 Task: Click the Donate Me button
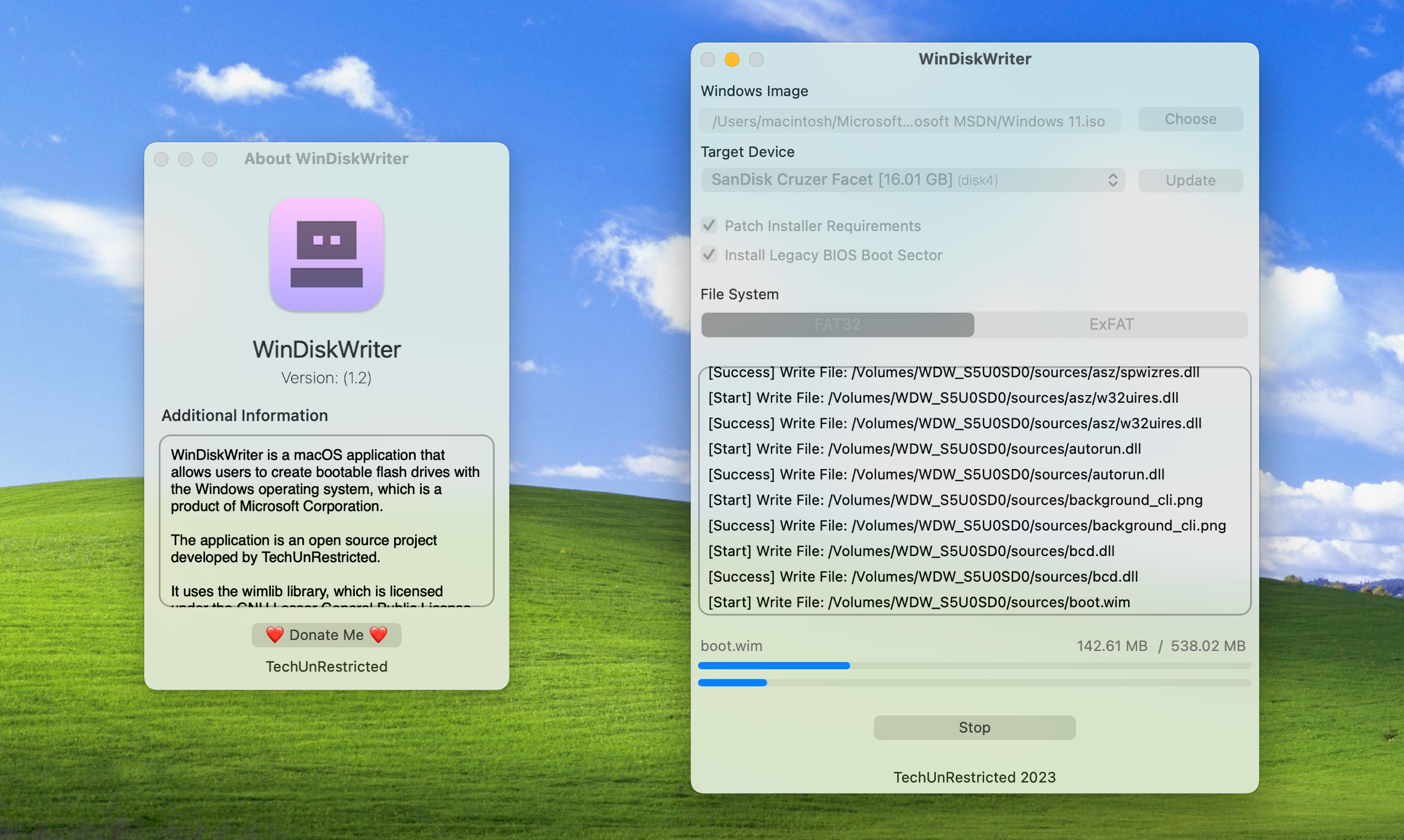click(327, 634)
